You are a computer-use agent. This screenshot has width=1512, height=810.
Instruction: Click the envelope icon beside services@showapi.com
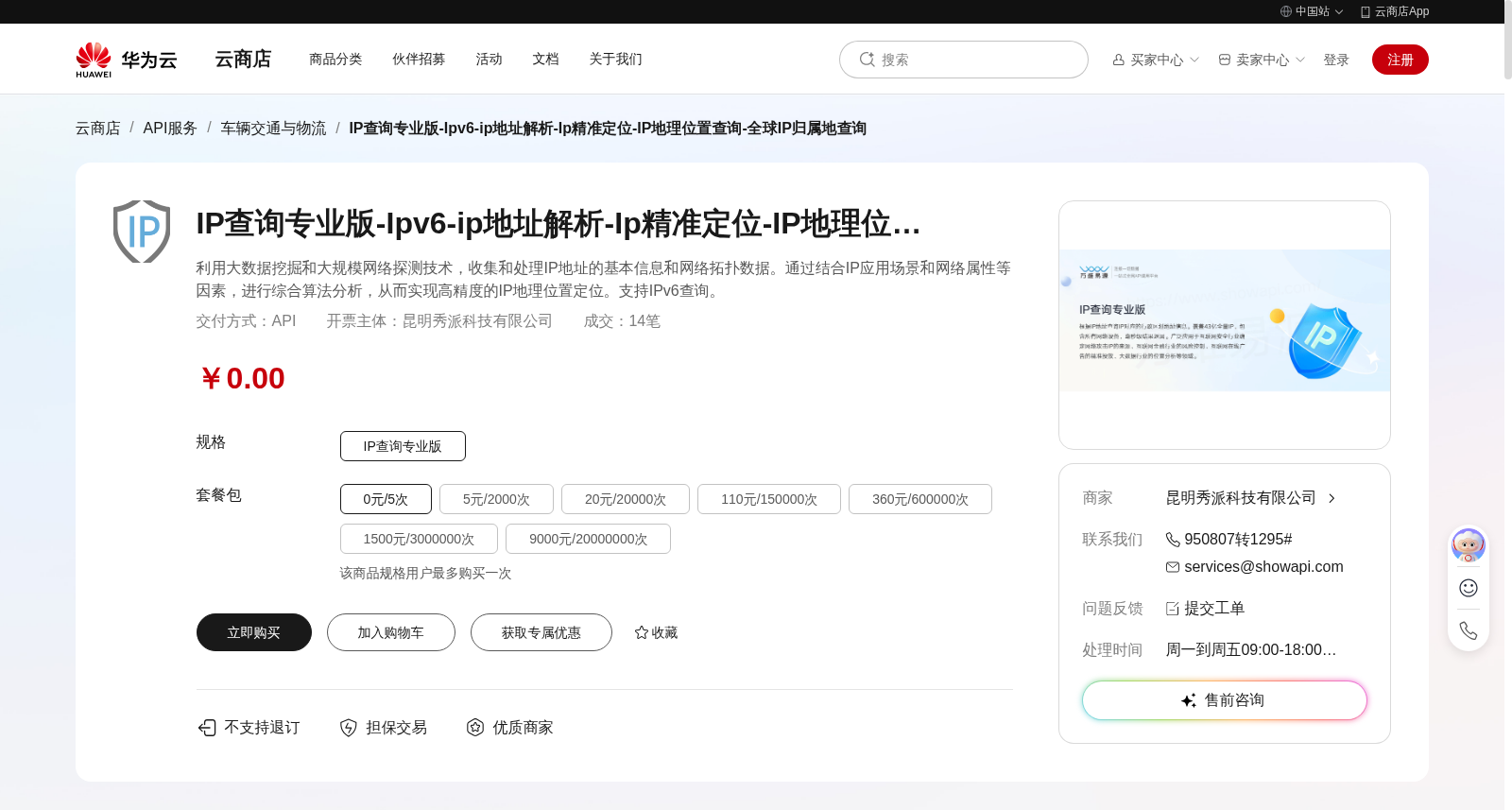coord(1173,567)
